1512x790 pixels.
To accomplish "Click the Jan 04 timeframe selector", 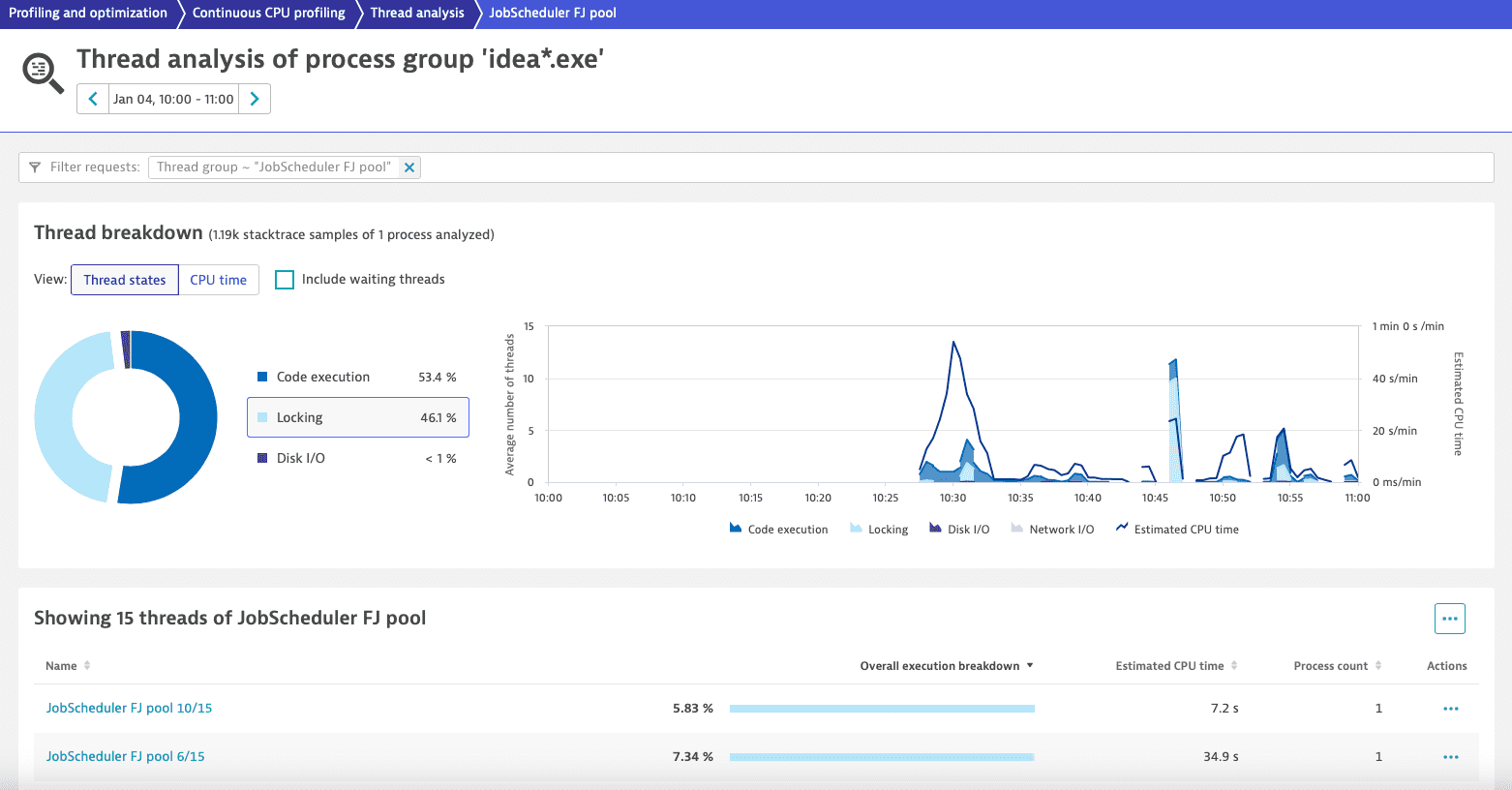I will pyautogui.click(x=173, y=99).
